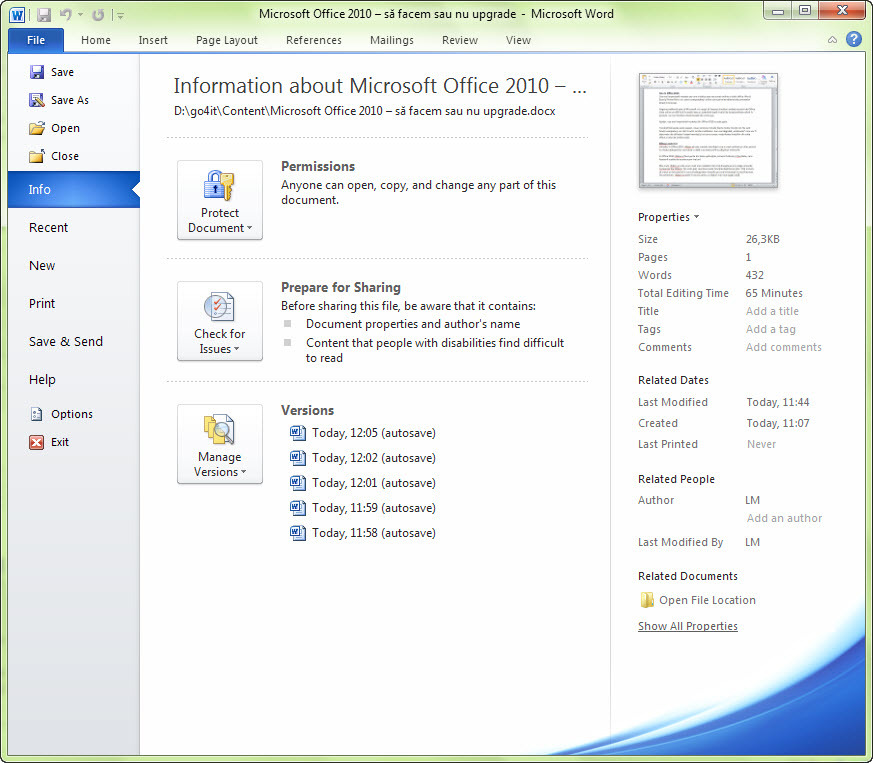Click the red Exit icon in sidebar
Screen dimensions: 873x763
point(37,442)
